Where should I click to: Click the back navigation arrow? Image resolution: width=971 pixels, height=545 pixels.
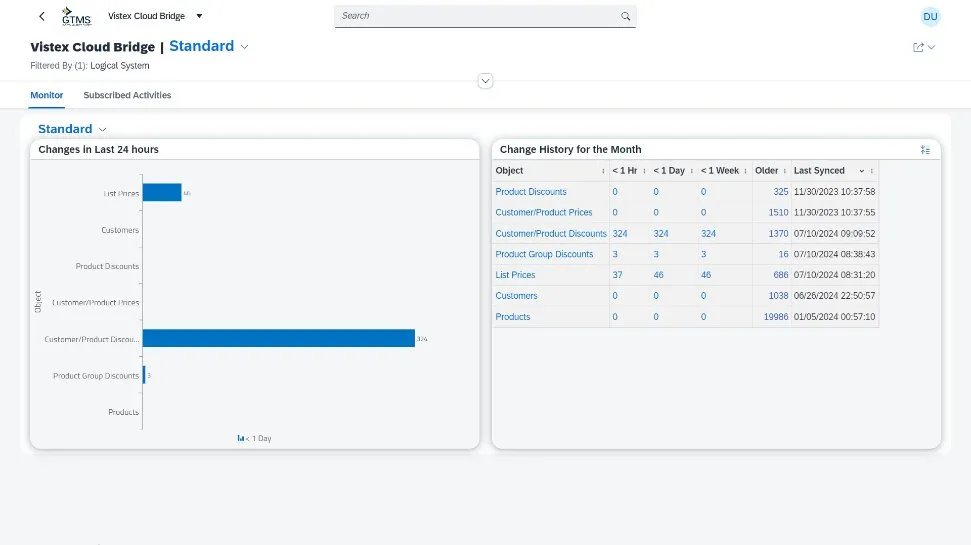tap(41, 16)
